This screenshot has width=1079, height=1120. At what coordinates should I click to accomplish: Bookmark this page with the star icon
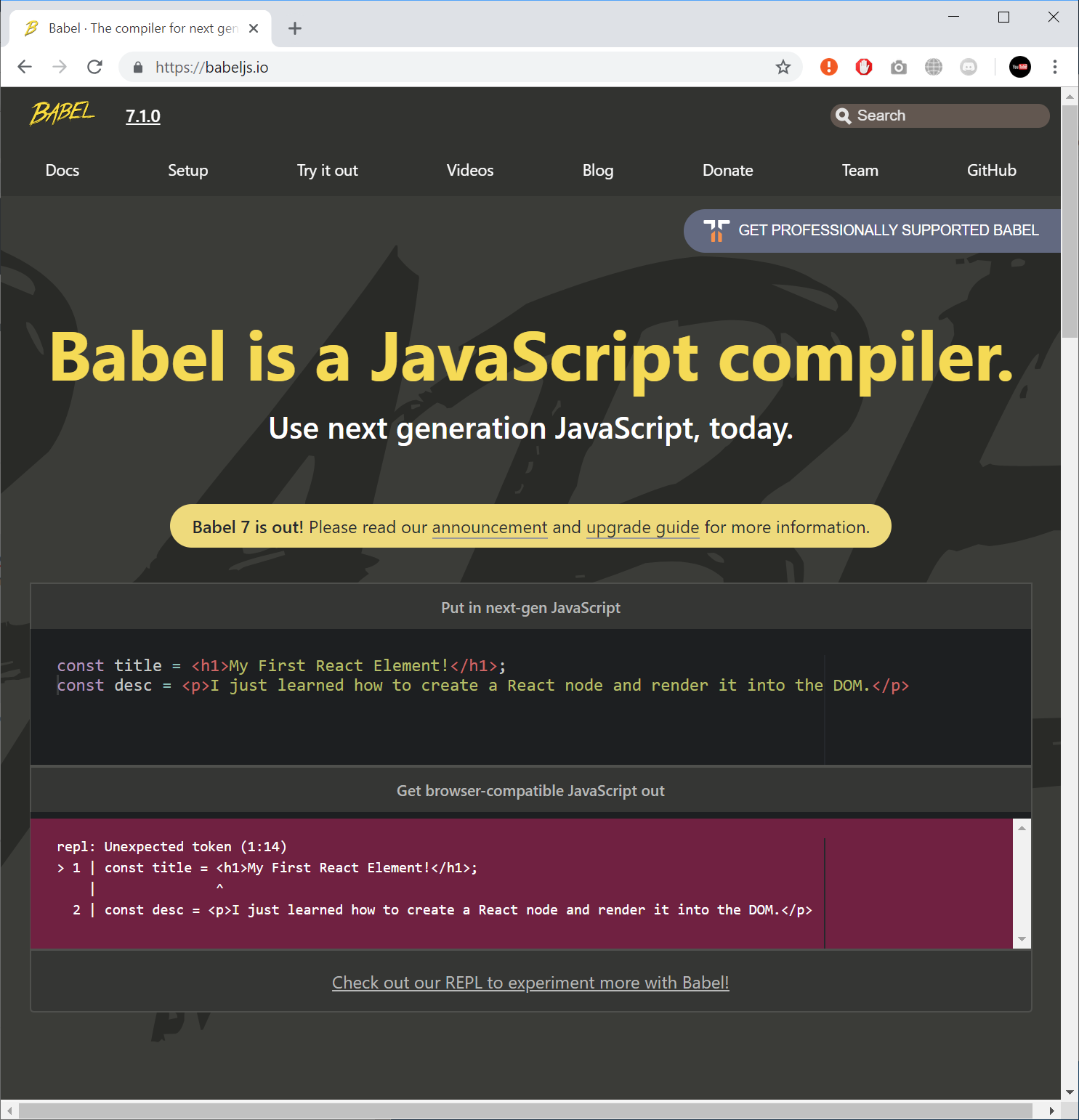click(783, 67)
